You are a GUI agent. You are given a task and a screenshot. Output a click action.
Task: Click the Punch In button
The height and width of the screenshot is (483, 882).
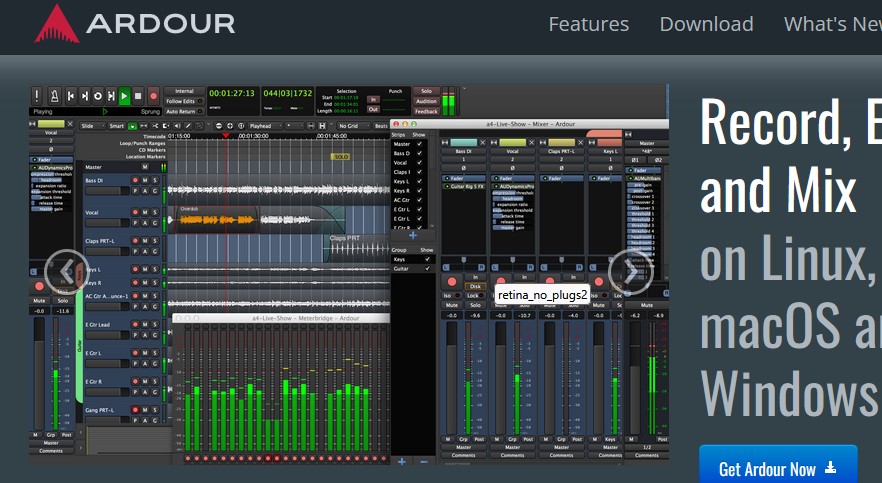click(x=373, y=100)
